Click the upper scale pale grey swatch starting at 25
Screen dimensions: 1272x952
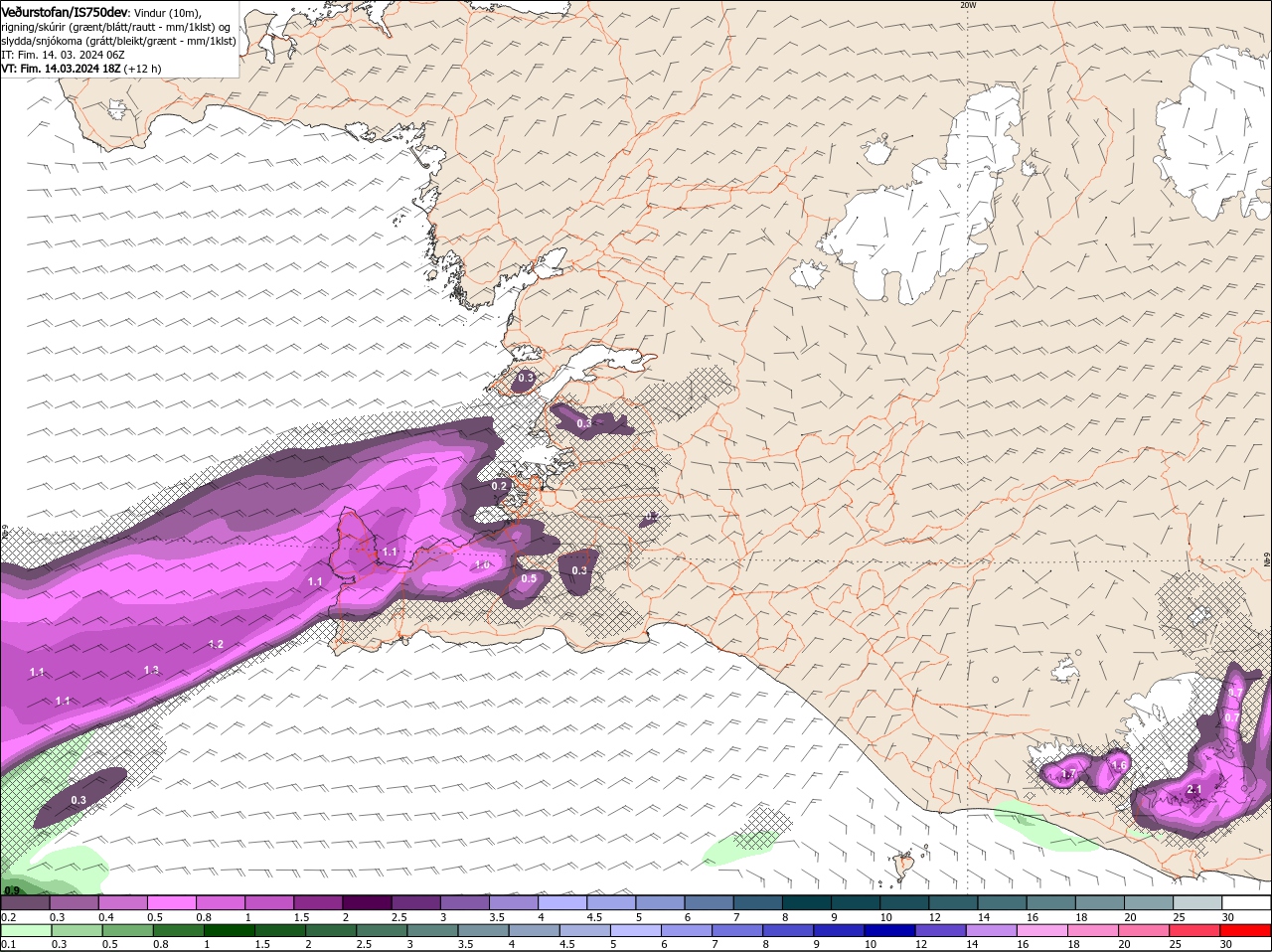(x=1197, y=902)
